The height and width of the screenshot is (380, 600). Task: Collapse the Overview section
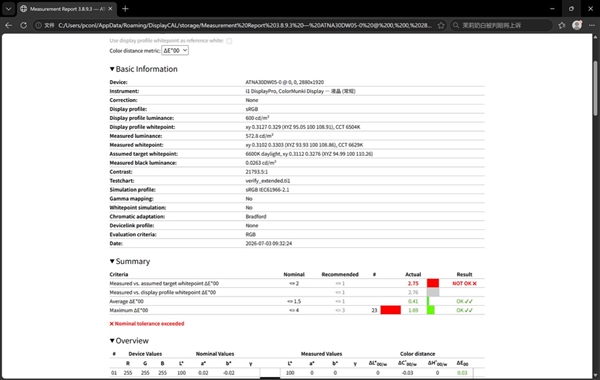112,341
